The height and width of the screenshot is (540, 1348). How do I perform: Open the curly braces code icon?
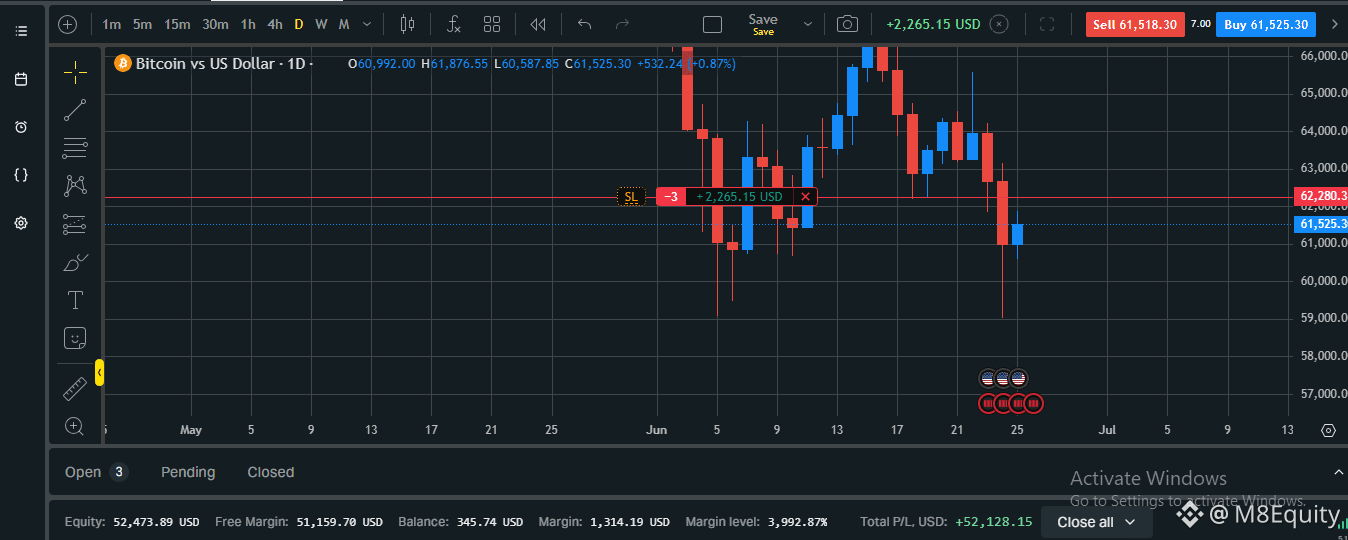[x=21, y=175]
